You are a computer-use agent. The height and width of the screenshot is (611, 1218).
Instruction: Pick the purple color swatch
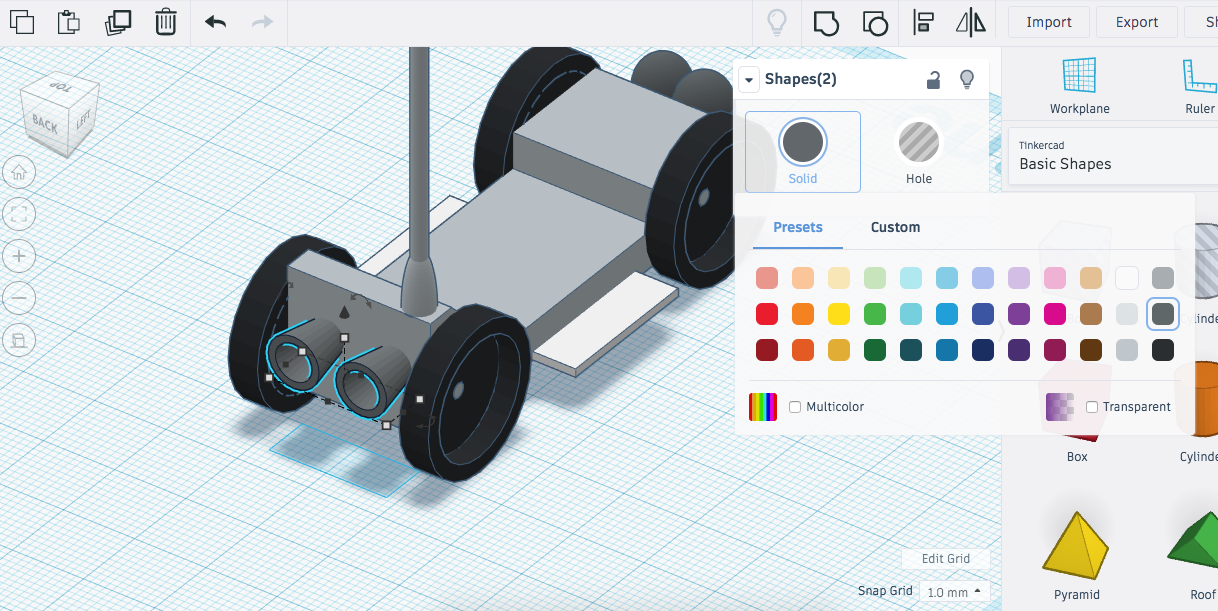[x=1019, y=314]
